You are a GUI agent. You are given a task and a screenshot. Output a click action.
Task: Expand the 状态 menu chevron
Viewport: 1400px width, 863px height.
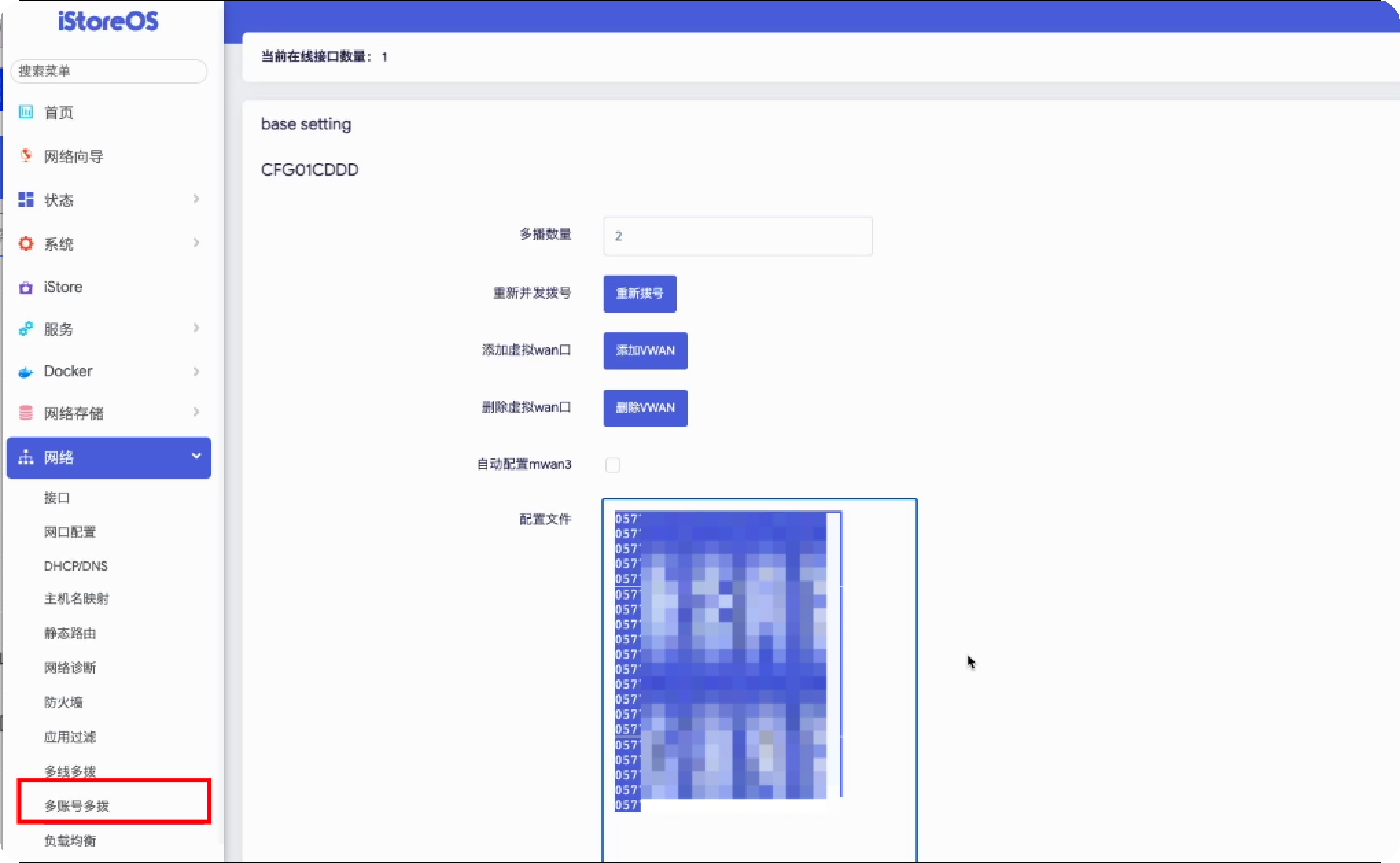196,199
